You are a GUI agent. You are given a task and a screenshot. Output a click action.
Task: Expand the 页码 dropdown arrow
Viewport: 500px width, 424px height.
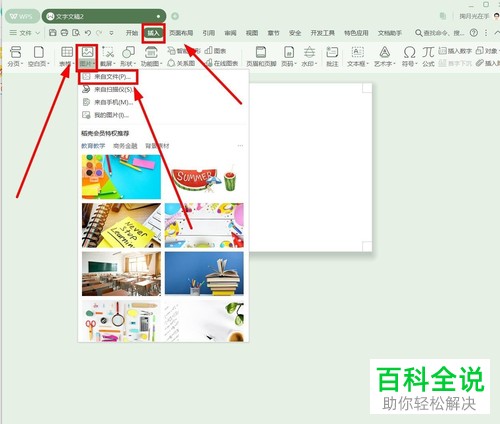295,64
